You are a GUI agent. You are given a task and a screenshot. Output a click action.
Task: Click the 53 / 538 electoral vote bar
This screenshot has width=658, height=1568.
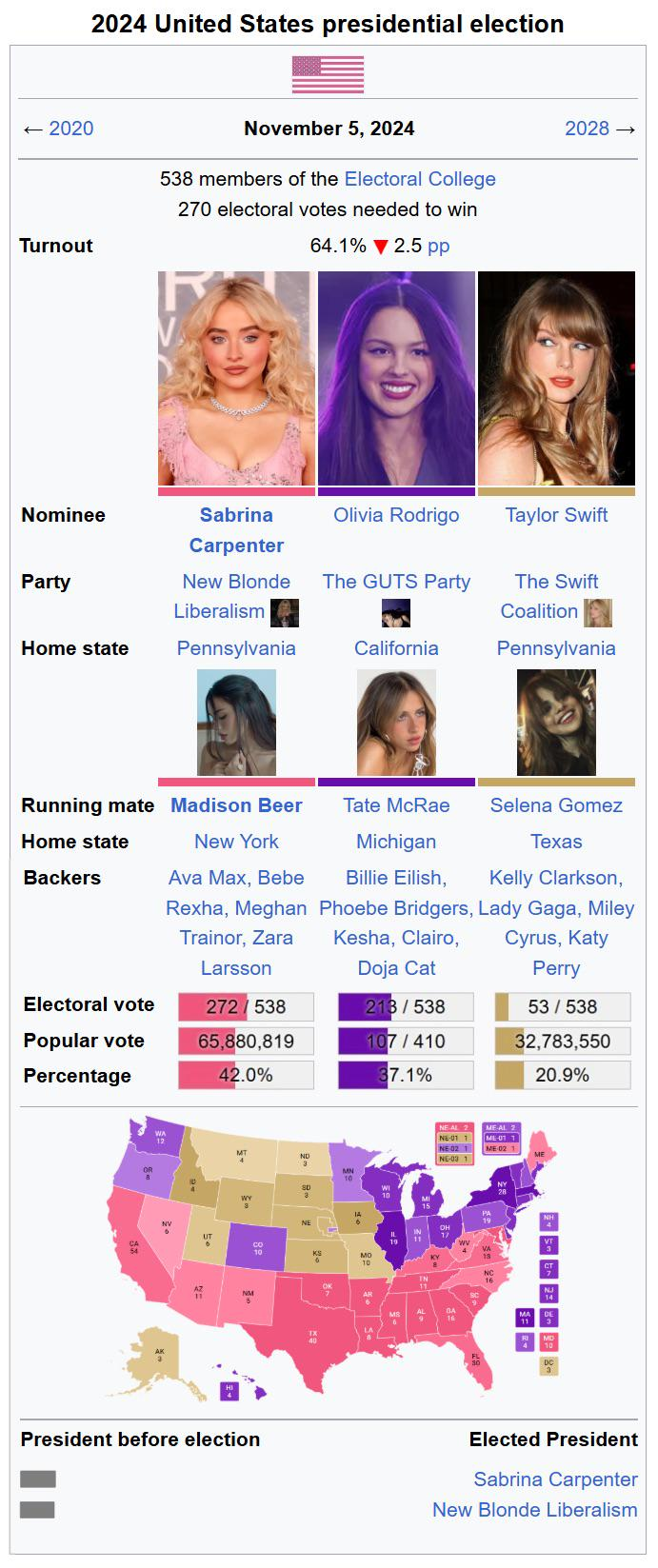pos(563,1006)
